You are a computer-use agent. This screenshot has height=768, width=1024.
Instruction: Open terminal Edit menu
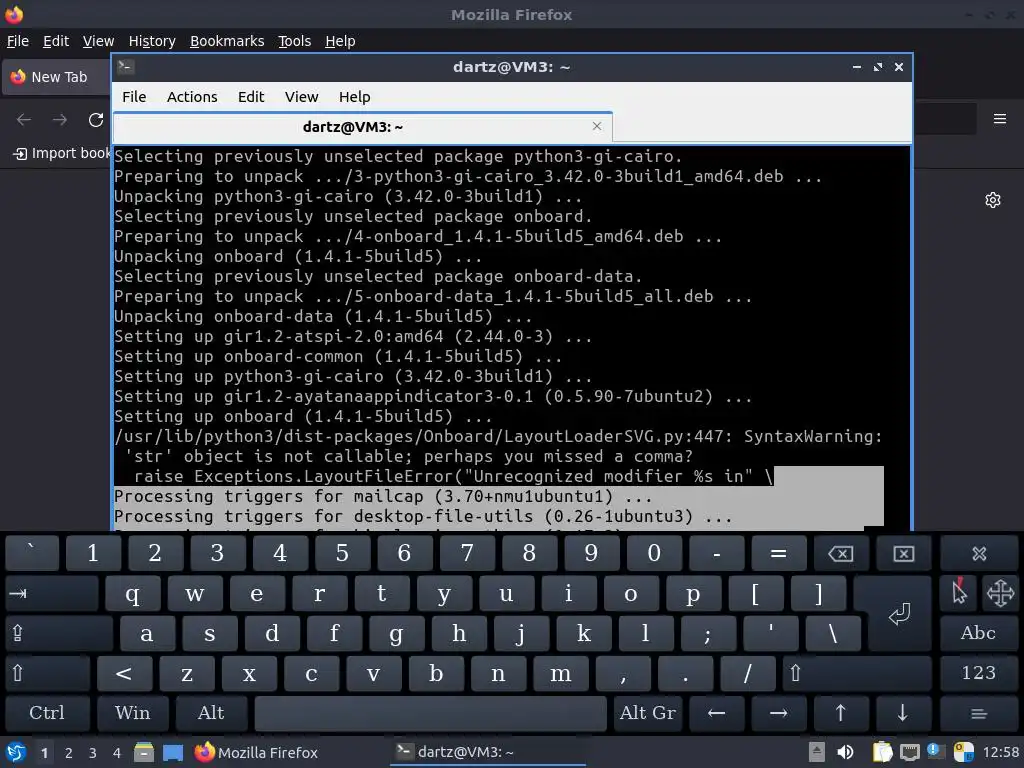point(251,97)
